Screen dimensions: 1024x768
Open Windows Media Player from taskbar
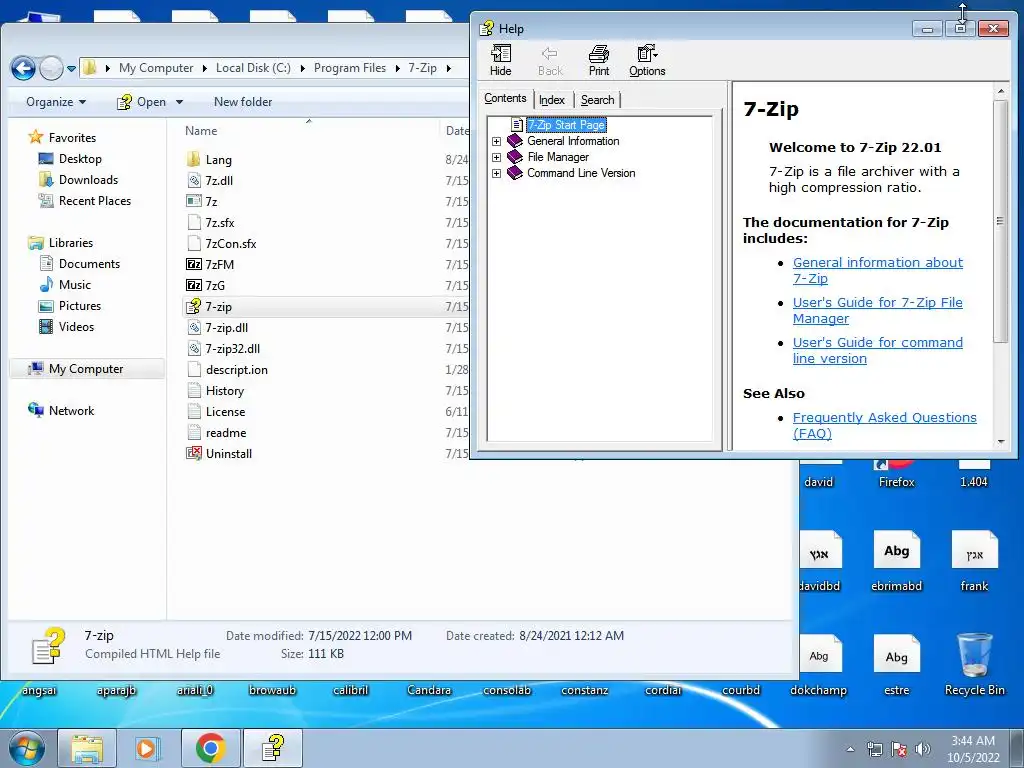tap(148, 748)
